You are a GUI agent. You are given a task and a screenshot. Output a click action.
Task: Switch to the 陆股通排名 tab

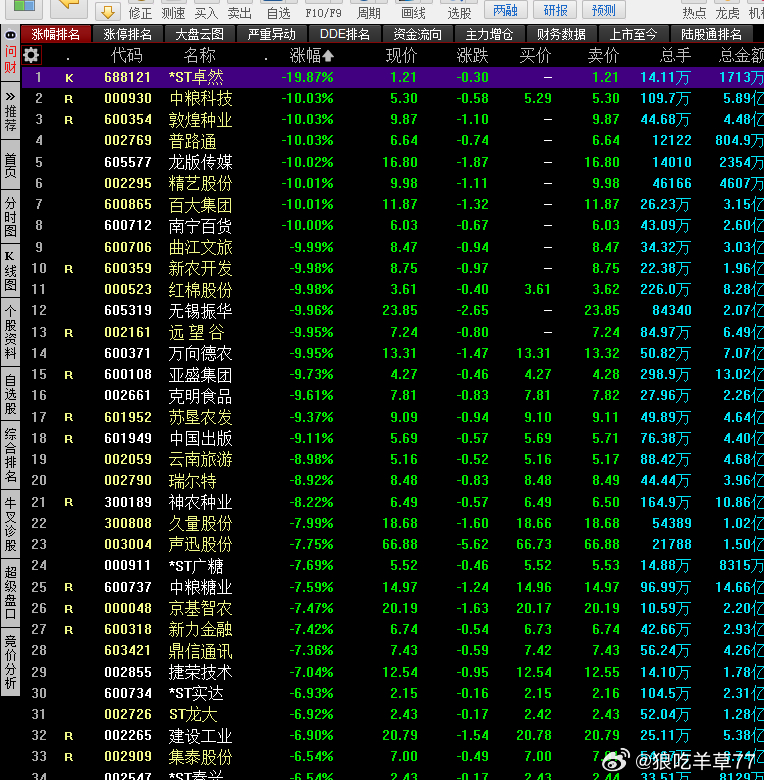tap(711, 34)
